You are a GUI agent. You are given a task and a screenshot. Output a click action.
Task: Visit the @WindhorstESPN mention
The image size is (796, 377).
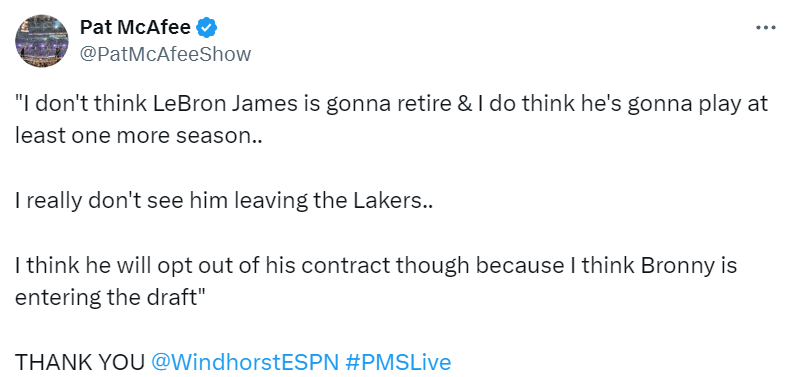[245, 362]
